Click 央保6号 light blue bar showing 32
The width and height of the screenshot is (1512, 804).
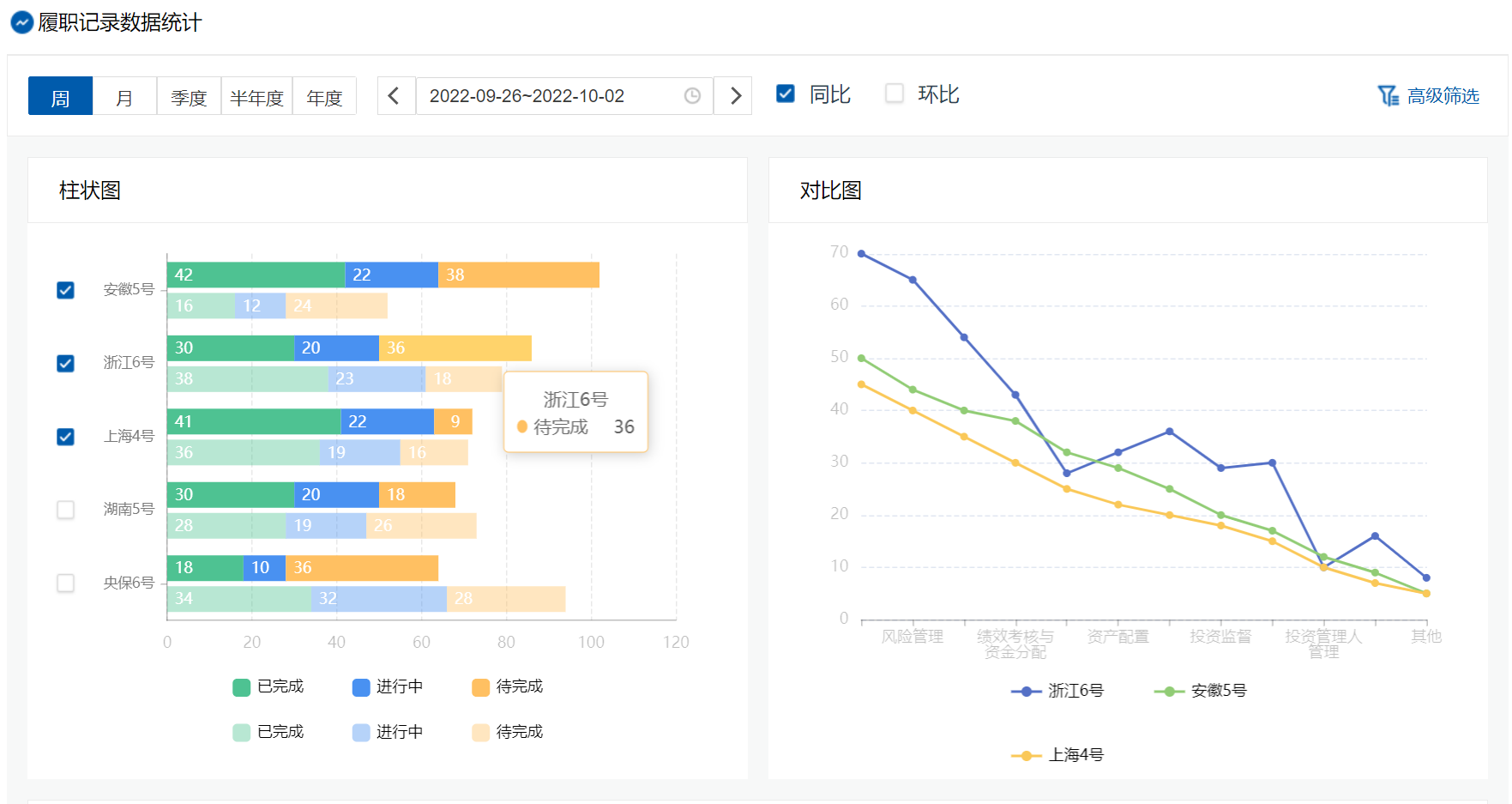(x=379, y=599)
